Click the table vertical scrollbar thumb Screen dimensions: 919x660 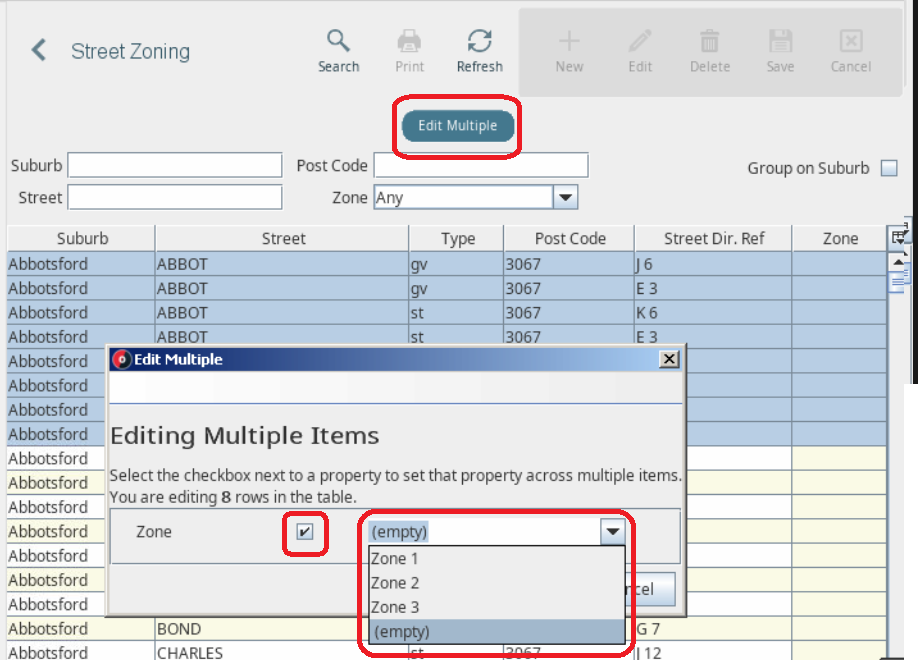(x=898, y=282)
